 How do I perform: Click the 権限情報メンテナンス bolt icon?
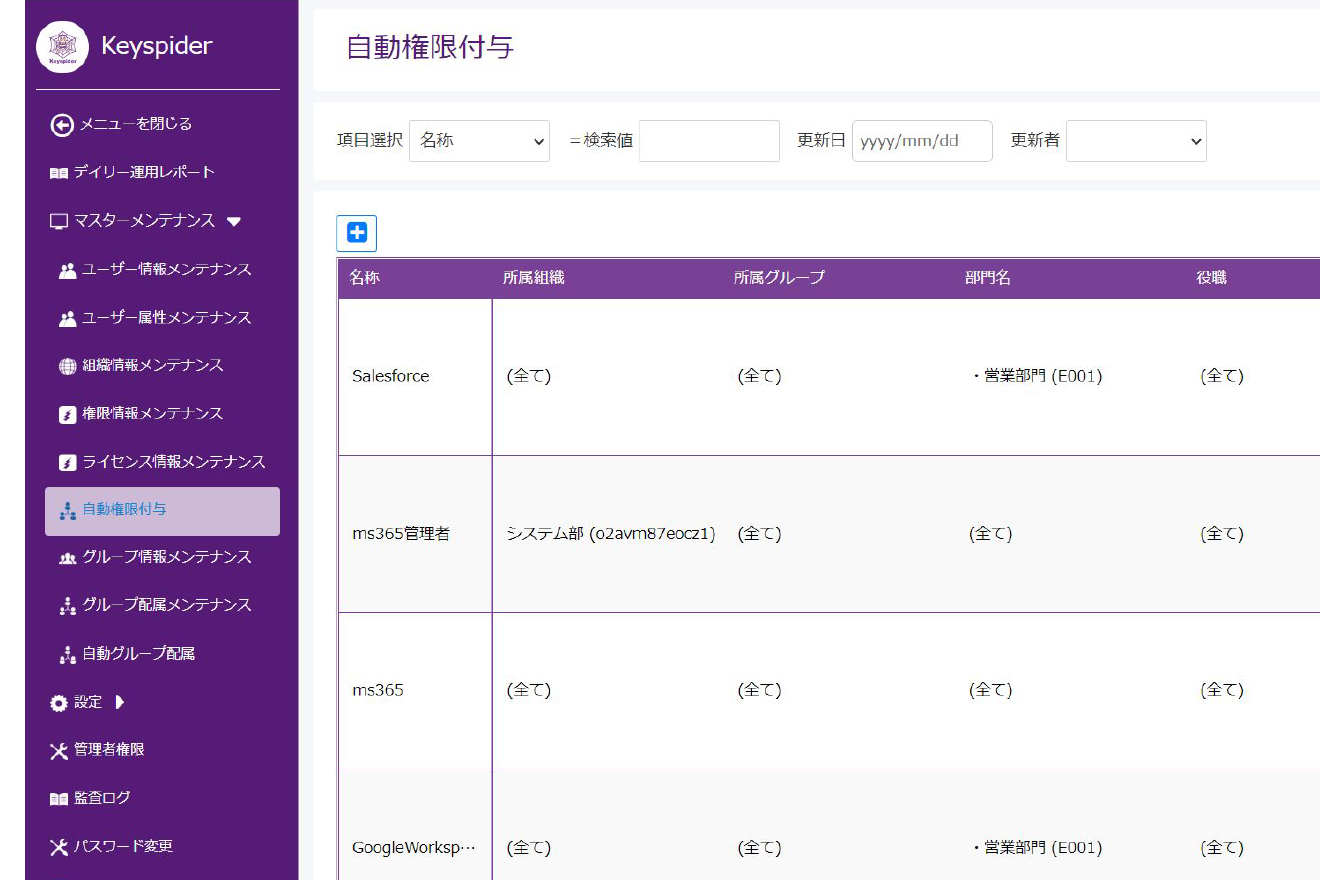pyautogui.click(x=68, y=414)
